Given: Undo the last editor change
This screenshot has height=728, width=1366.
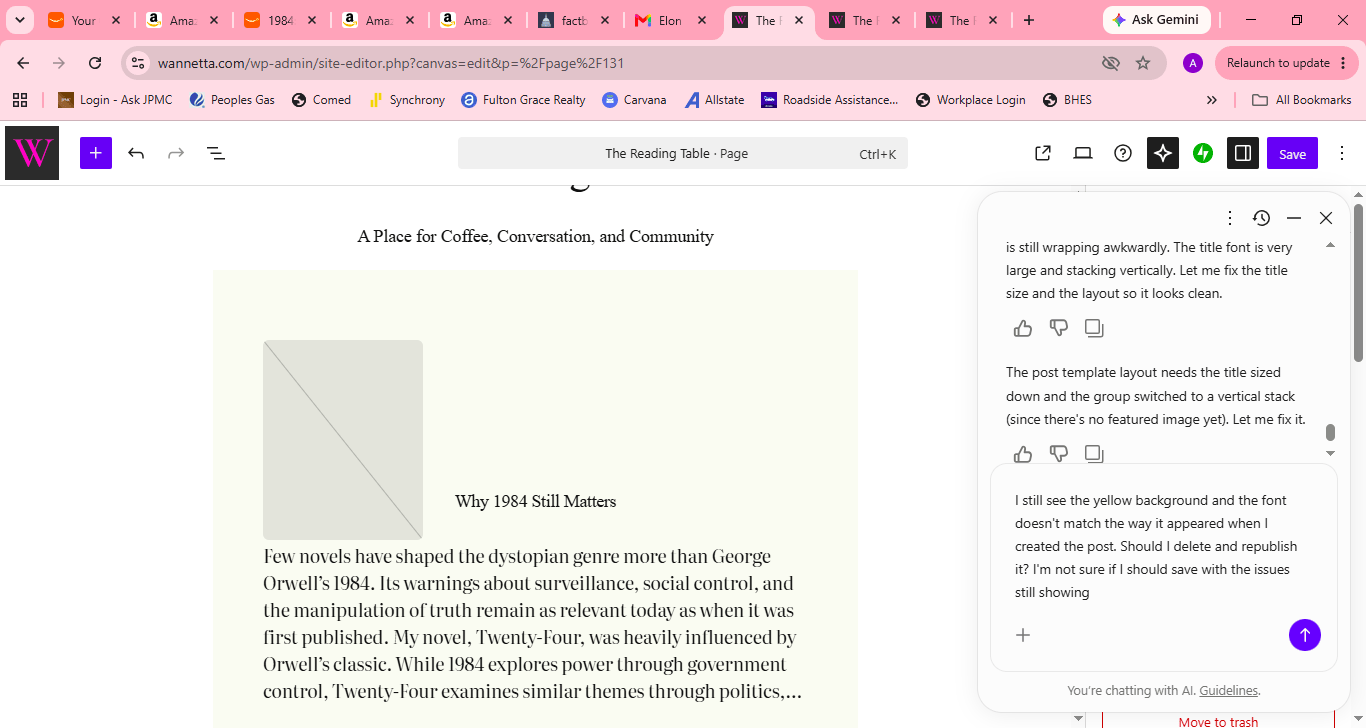Looking at the screenshot, I should click(x=136, y=153).
